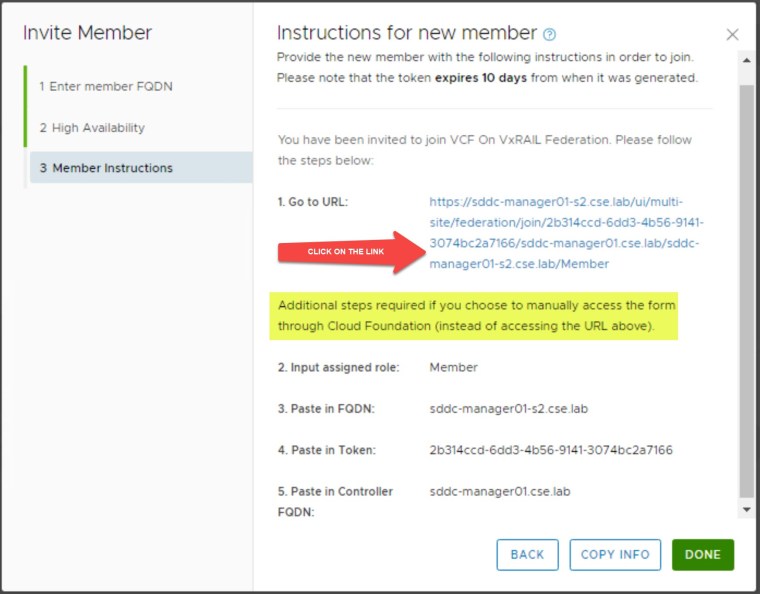Viewport: 760px width, 594px height.
Task: Select the High Availability step
Action: [92, 127]
